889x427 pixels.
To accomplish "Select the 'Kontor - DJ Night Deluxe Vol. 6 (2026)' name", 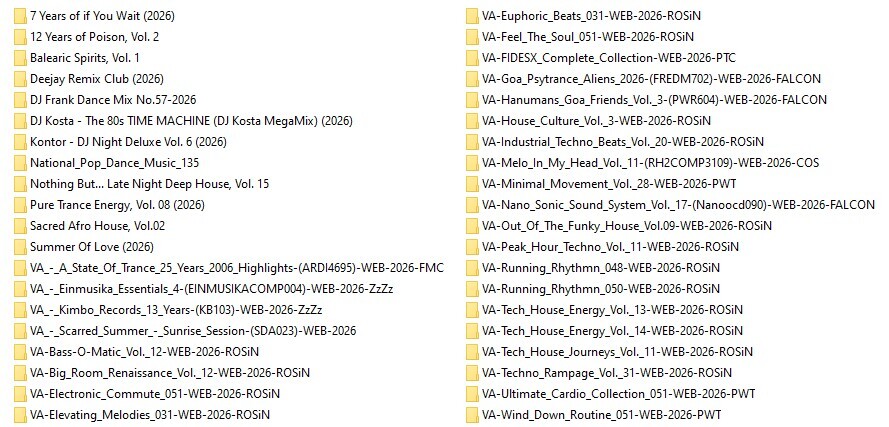I will pyautogui.click(x=128, y=142).
